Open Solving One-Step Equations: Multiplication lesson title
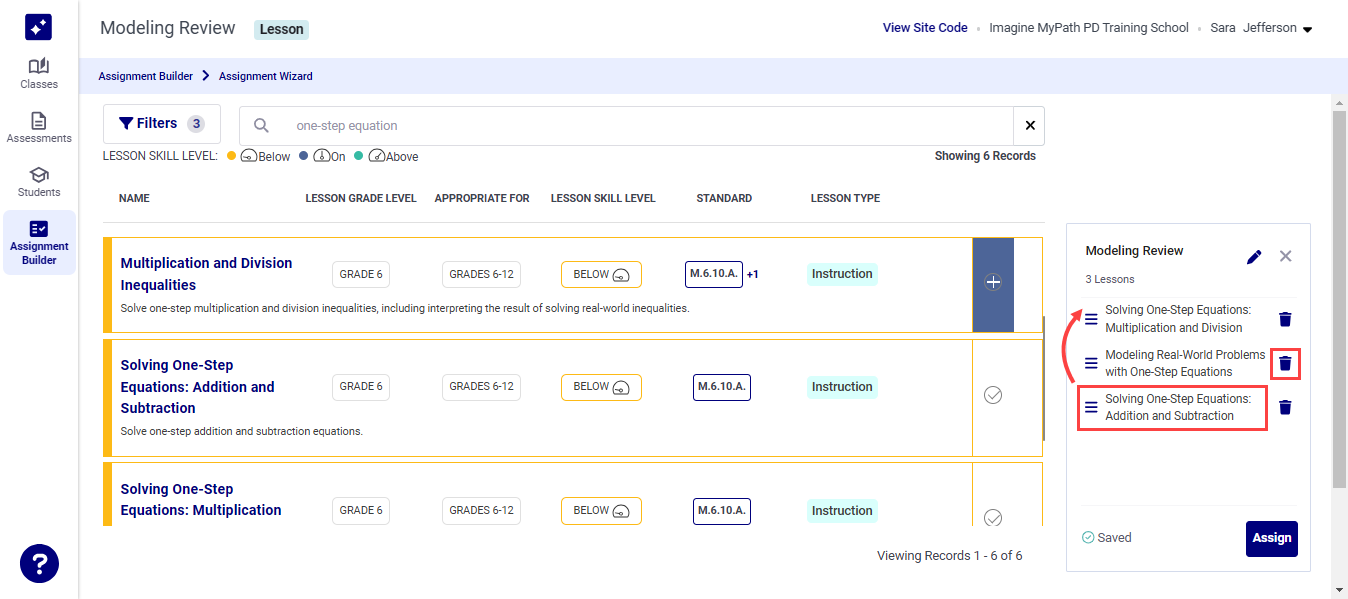 [x=201, y=499]
